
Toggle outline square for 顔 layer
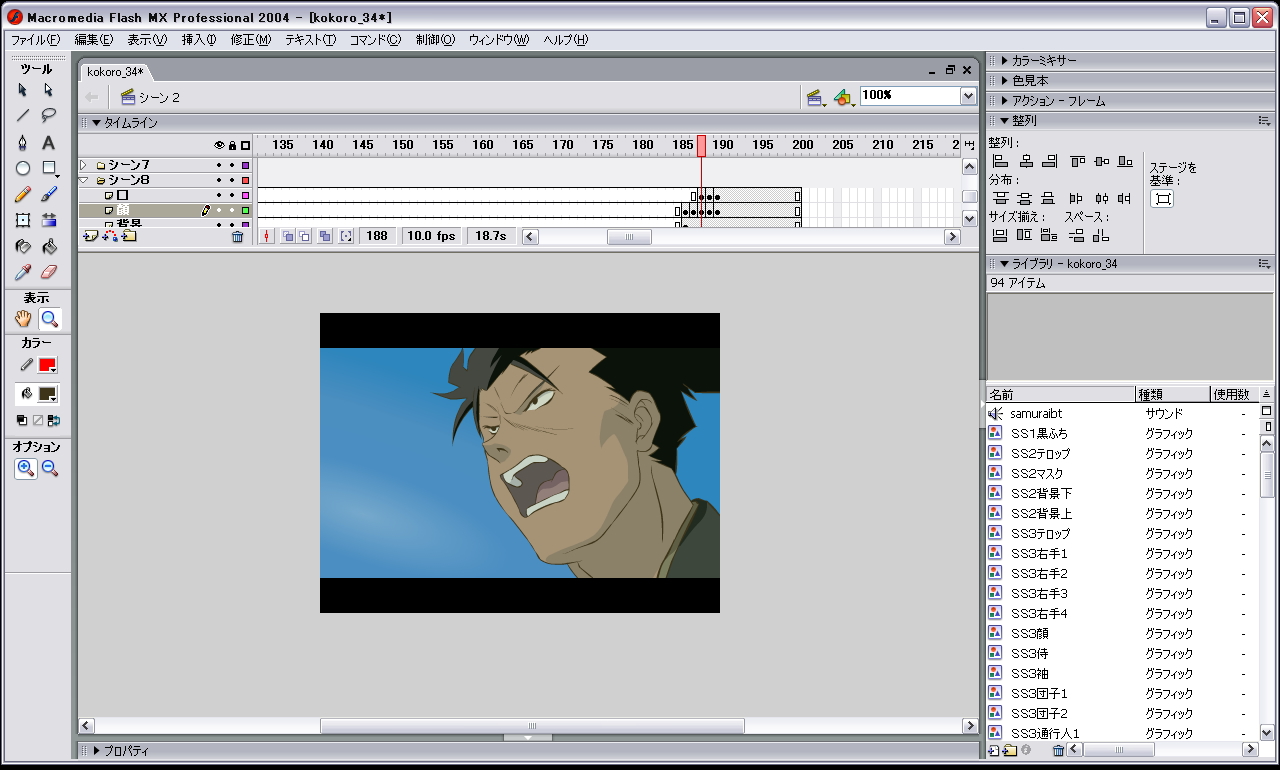pyautogui.click(x=245, y=211)
